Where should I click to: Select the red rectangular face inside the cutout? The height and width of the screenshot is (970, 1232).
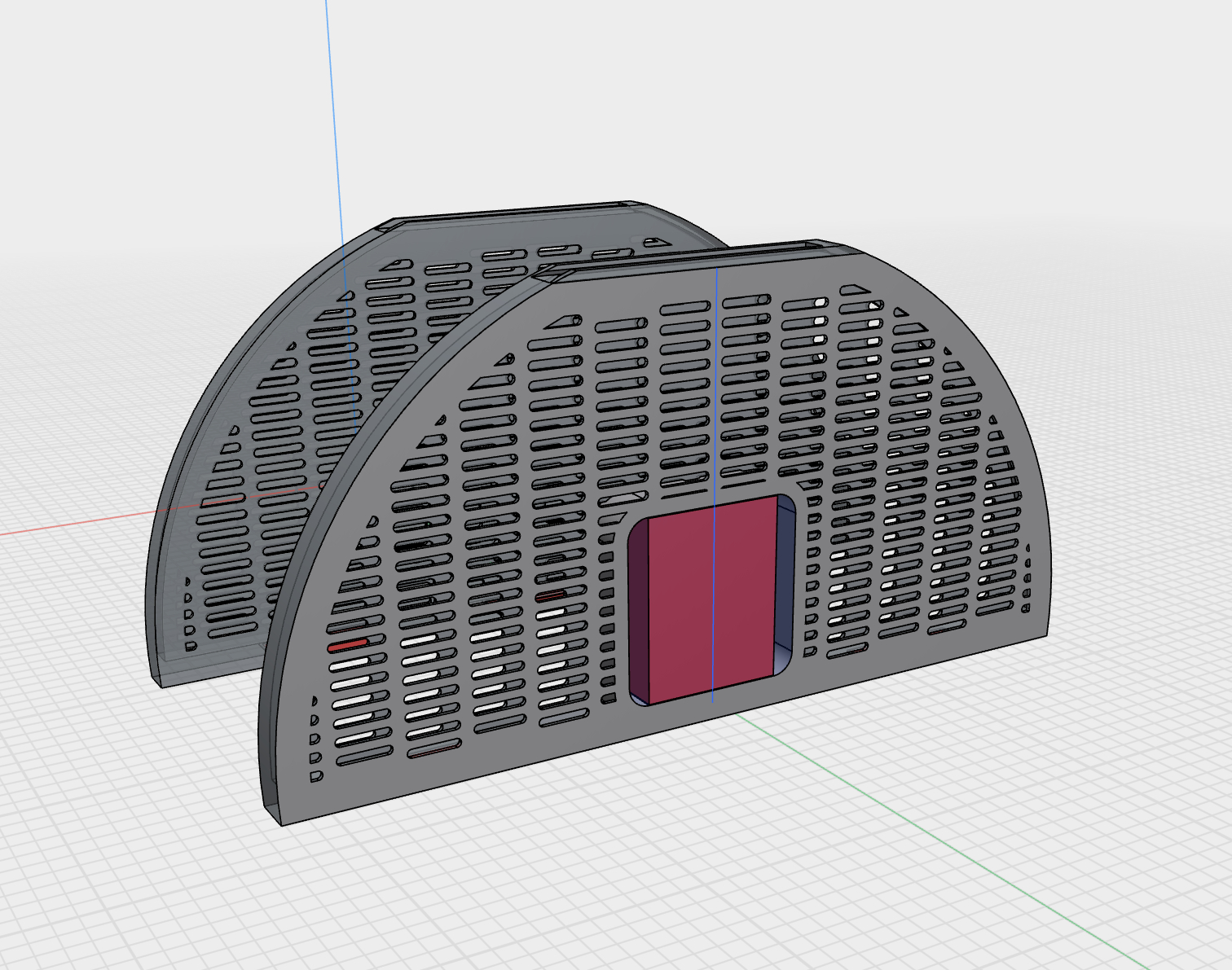[711, 599]
